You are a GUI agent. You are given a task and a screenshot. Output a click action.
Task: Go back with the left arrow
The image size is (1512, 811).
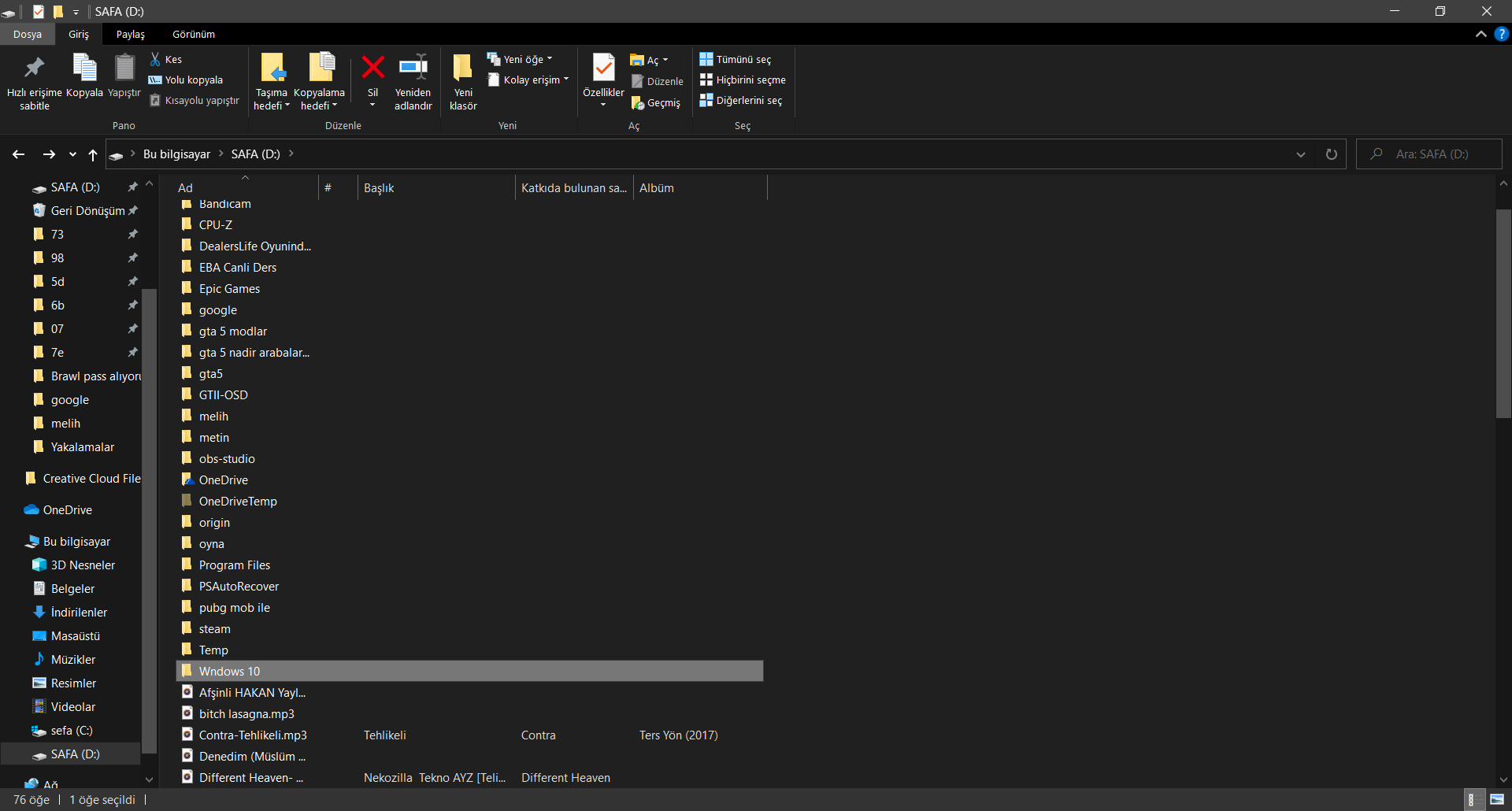tap(19, 154)
